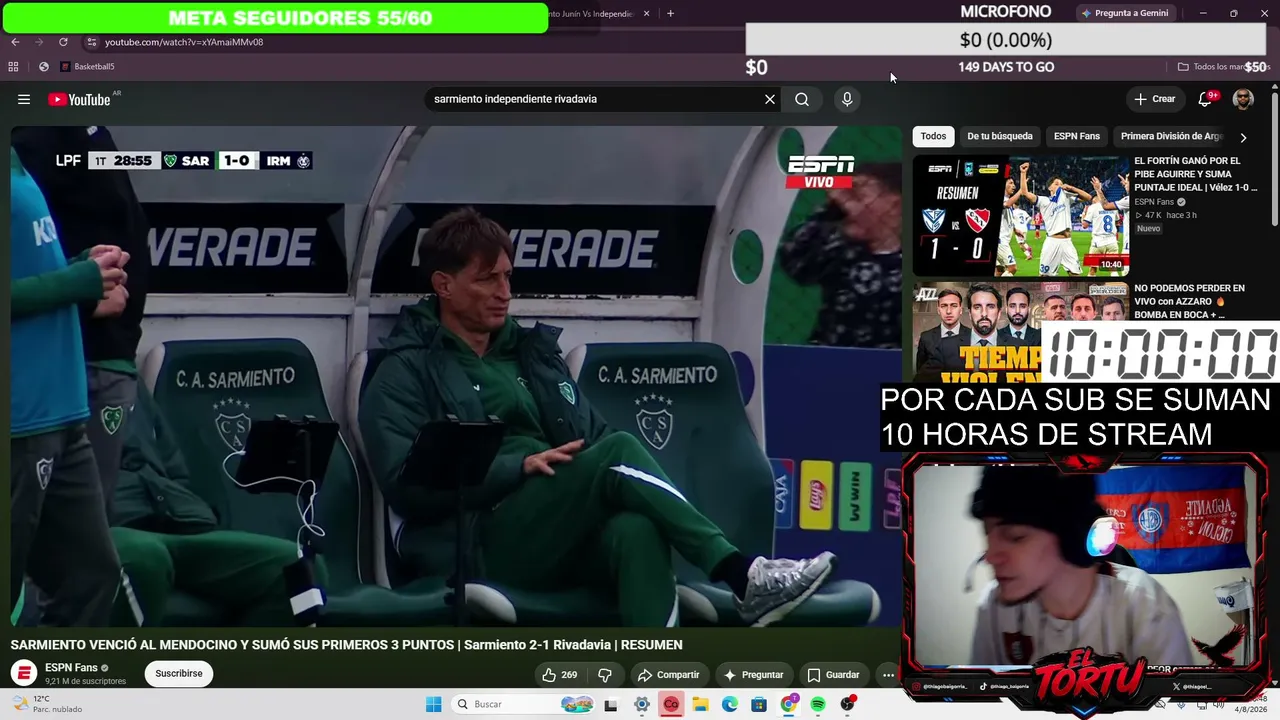Go to the YouTube home logo
The image size is (1280, 720).
tap(79, 99)
